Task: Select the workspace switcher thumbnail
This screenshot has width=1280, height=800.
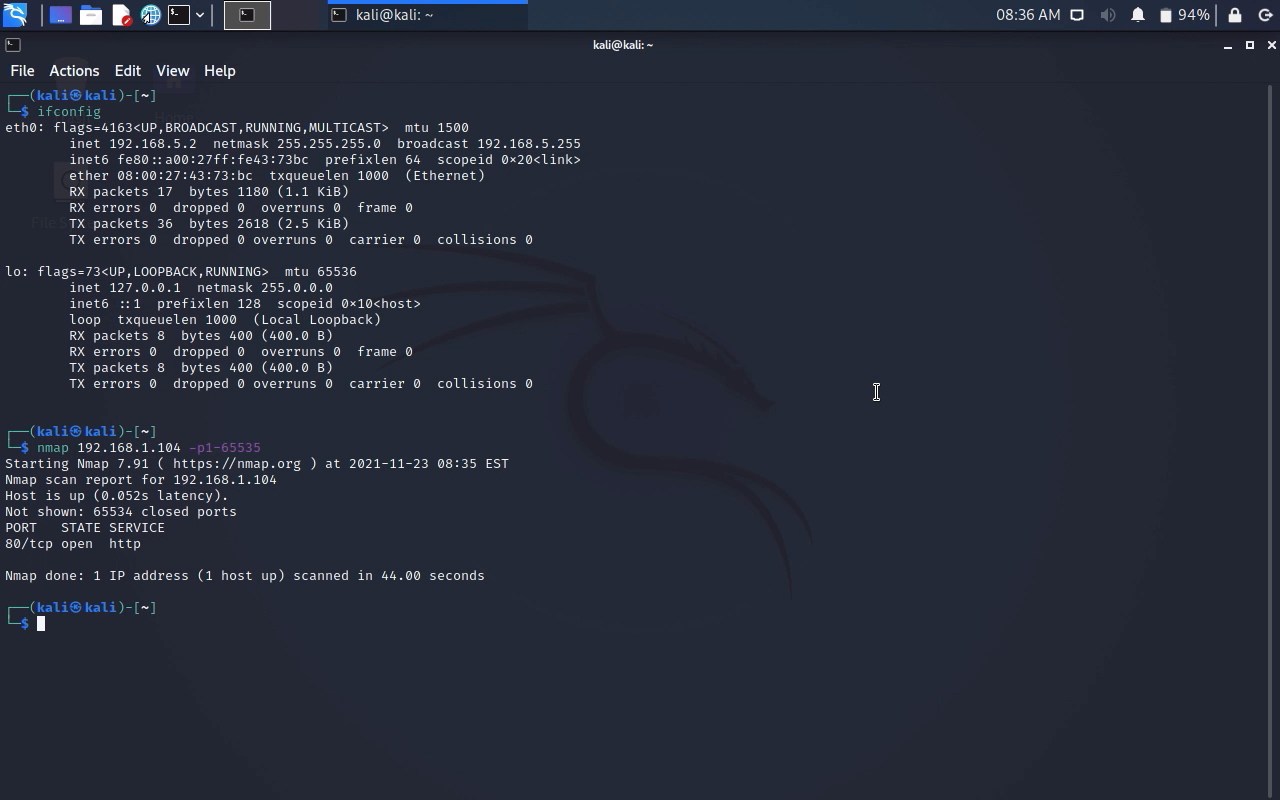Action: pyautogui.click(x=247, y=15)
